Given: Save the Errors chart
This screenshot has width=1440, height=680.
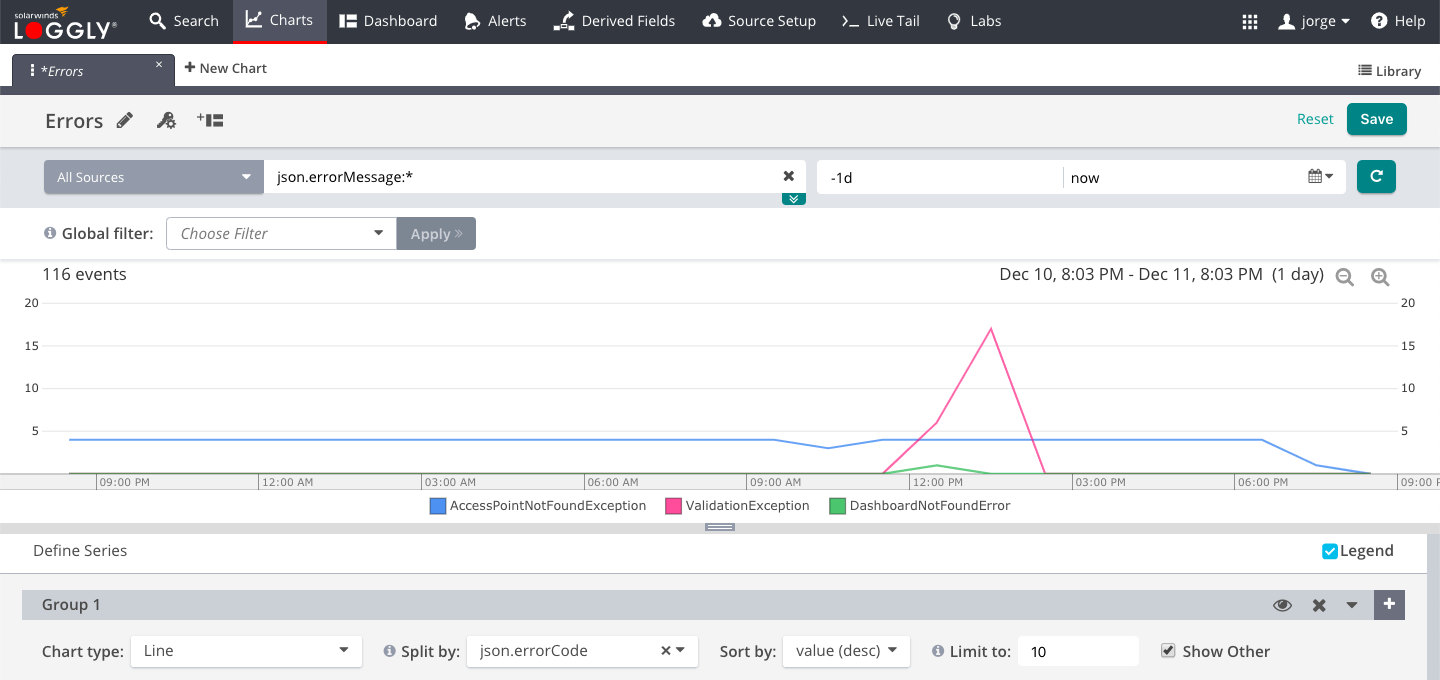Looking at the screenshot, I should 1376,119.
